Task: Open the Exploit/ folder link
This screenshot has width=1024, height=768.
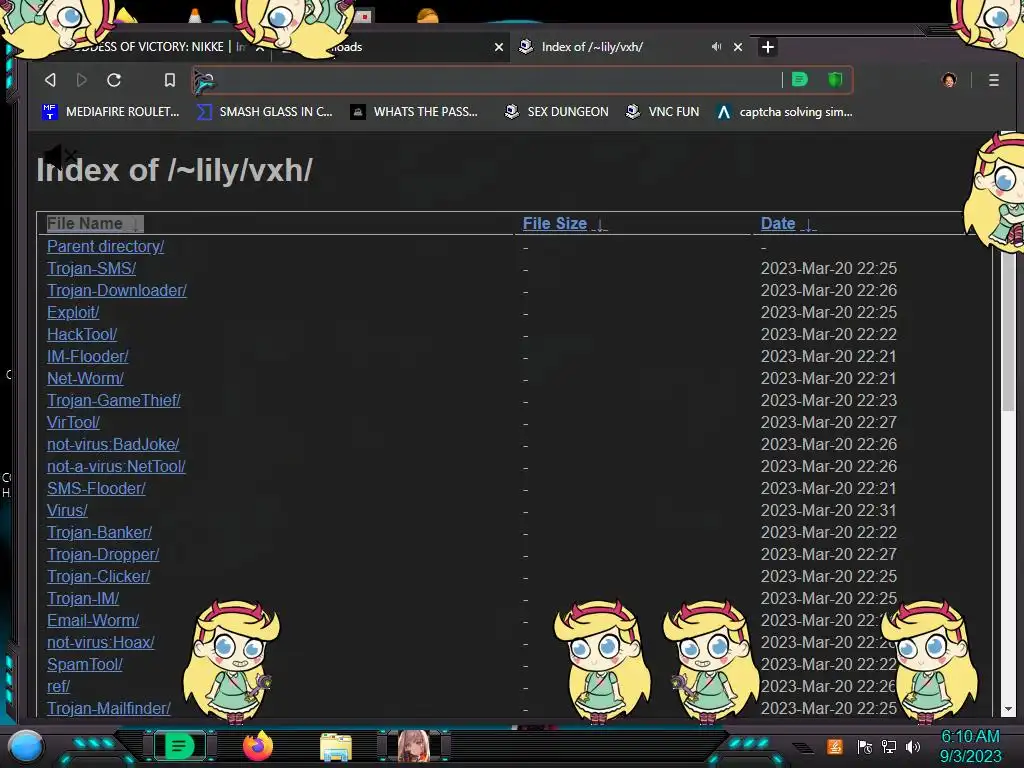Action: click(x=73, y=312)
